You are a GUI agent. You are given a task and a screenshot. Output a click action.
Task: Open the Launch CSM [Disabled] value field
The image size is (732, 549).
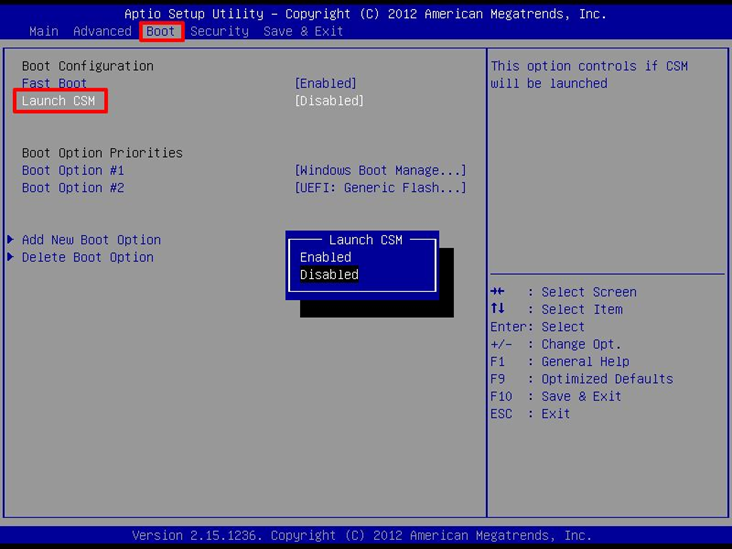tap(329, 101)
